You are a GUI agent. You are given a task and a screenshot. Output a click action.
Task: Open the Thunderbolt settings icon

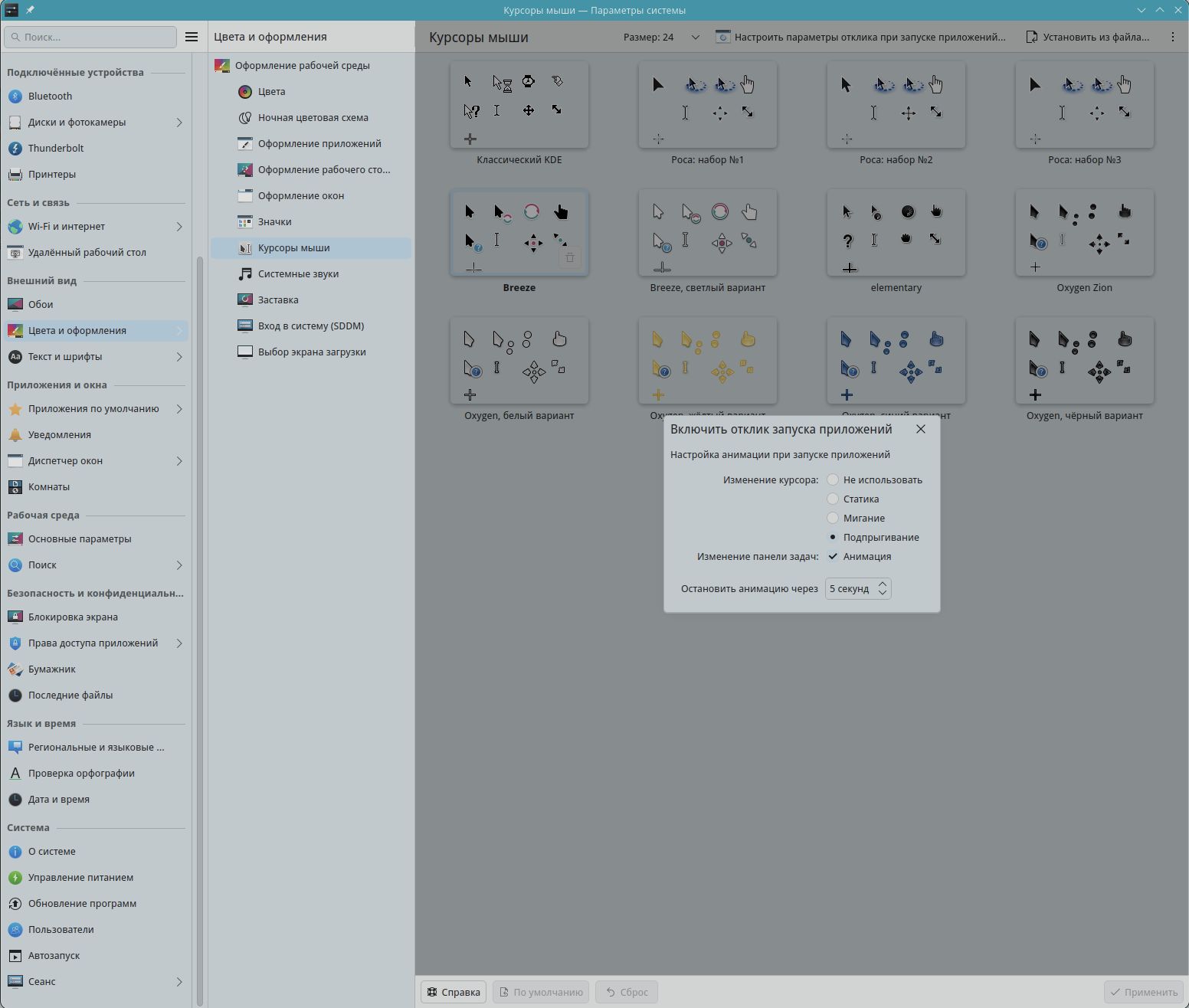click(15, 148)
